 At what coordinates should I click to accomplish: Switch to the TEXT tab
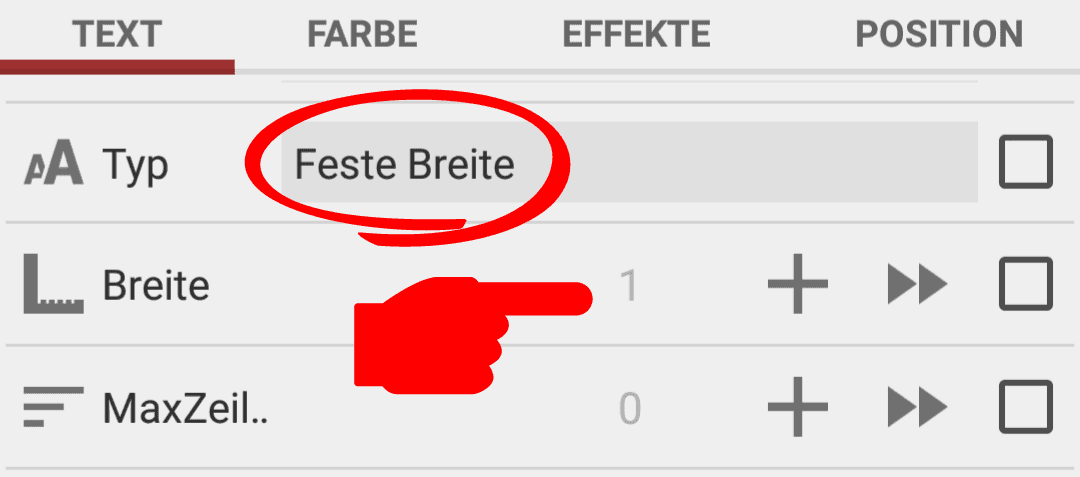pyautogui.click(x=117, y=35)
